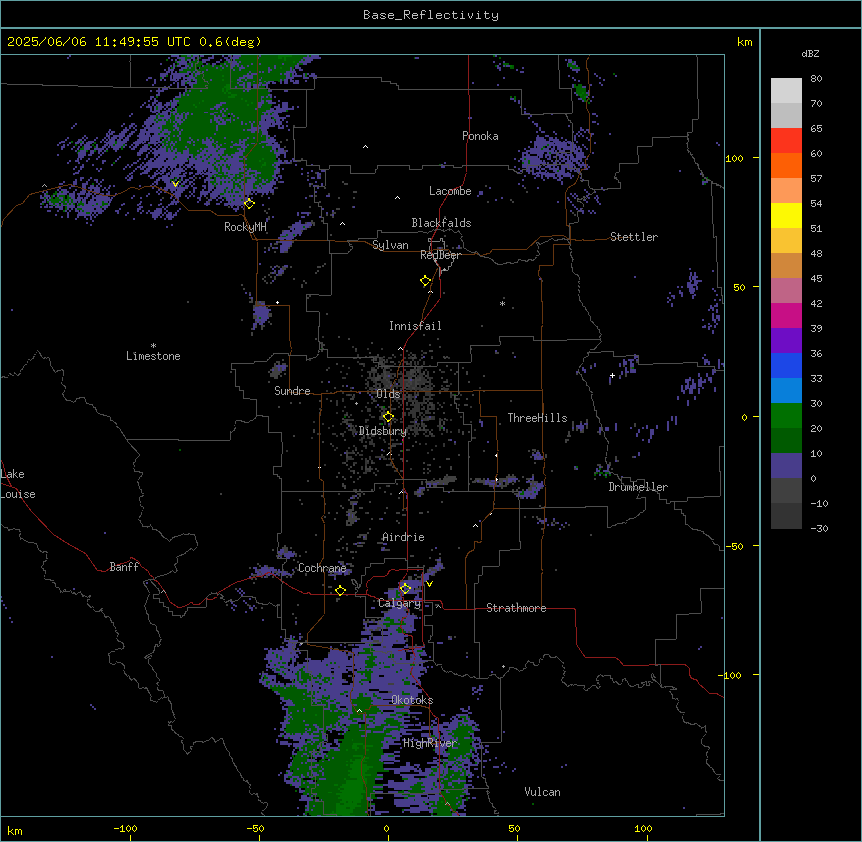Select the yellow 54–51 dBZ legend swatch

pyautogui.click(x=786, y=215)
